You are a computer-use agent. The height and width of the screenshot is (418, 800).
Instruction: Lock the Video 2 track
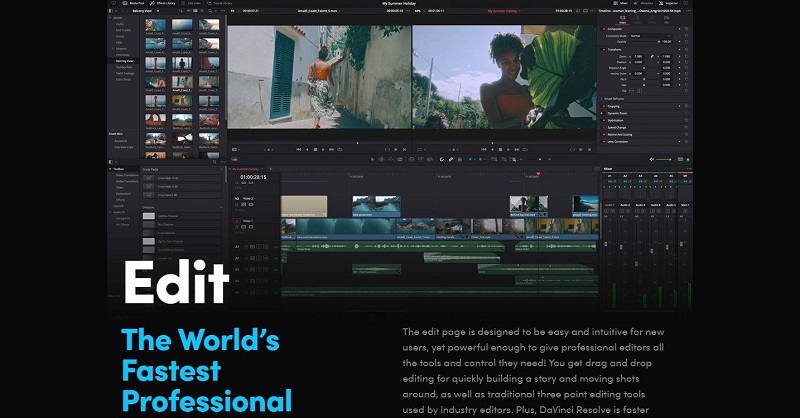(x=237, y=205)
